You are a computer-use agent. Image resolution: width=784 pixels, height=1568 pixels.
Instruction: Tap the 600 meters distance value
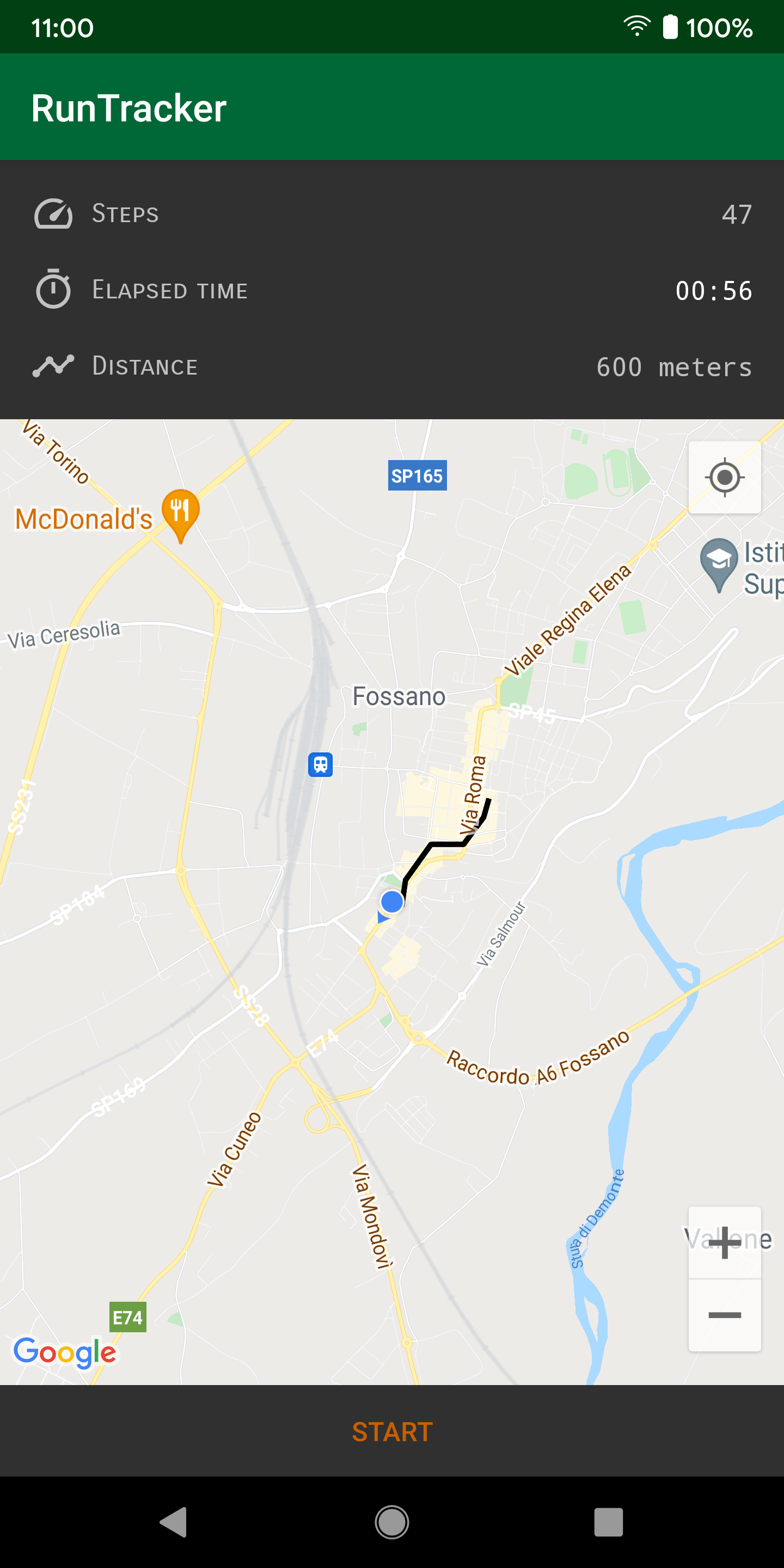pos(674,367)
